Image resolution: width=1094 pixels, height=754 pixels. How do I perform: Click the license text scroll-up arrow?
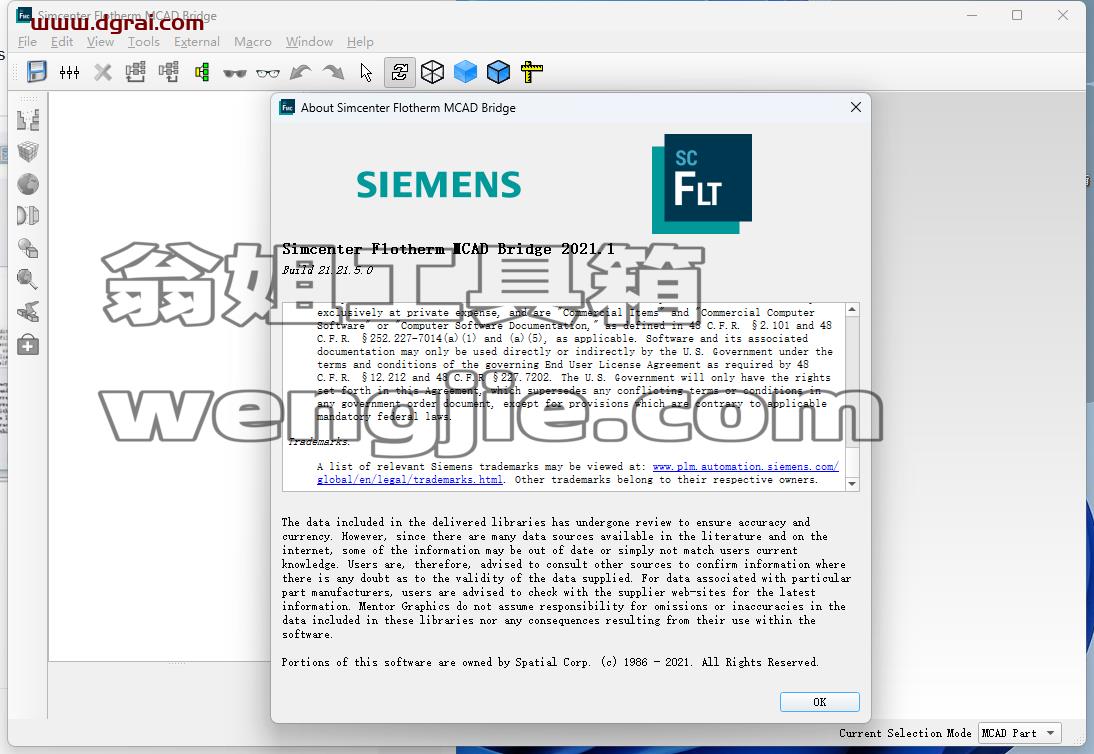tap(852, 309)
